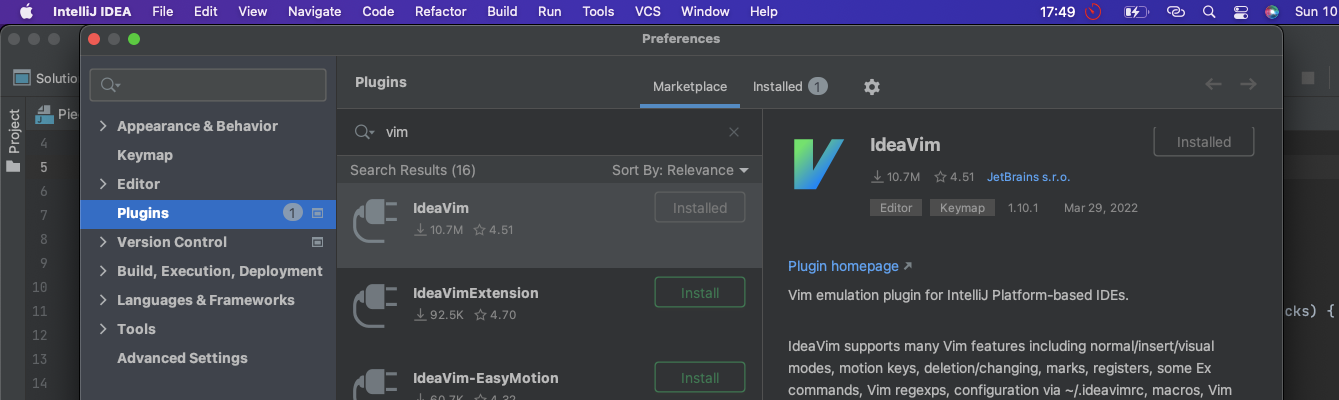
Task: Click the red timer icon in menu bar
Action: click(x=1093, y=12)
